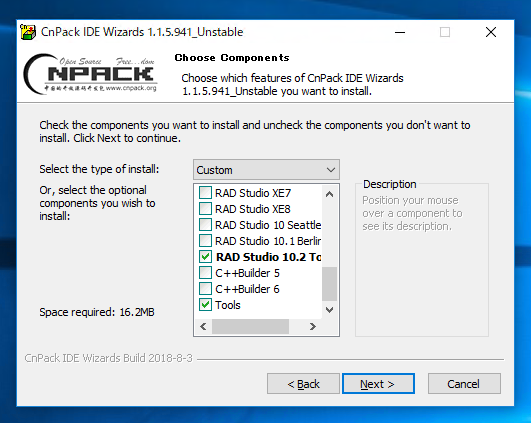This screenshot has width=531, height=423.
Task: Click Next to continue installation
Action: click(378, 384)
